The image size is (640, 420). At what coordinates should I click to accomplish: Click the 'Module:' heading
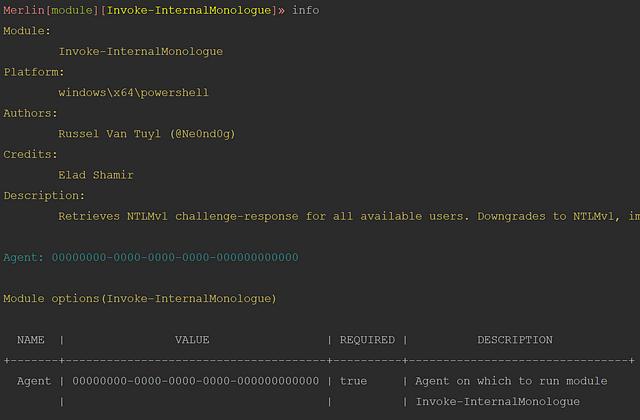27,31
